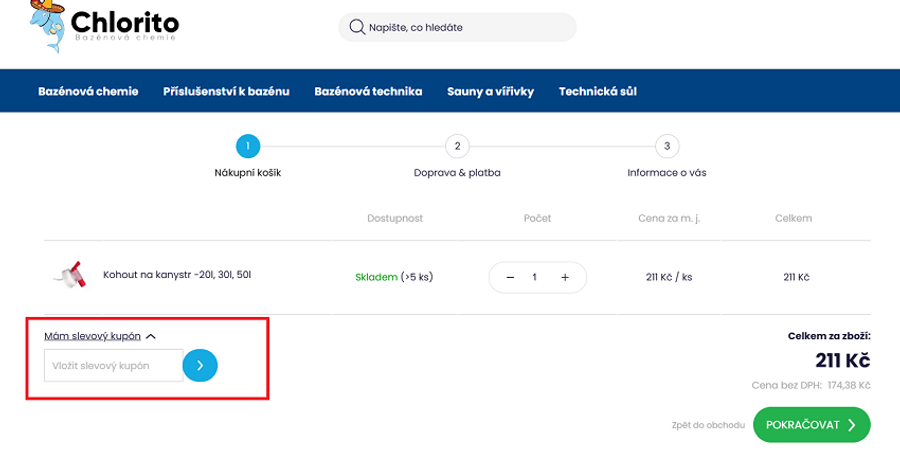This screenshot has height=450, width=900.
Task: Collapse the Mám slevový kupón section
Action: click(x=100, y=336)
